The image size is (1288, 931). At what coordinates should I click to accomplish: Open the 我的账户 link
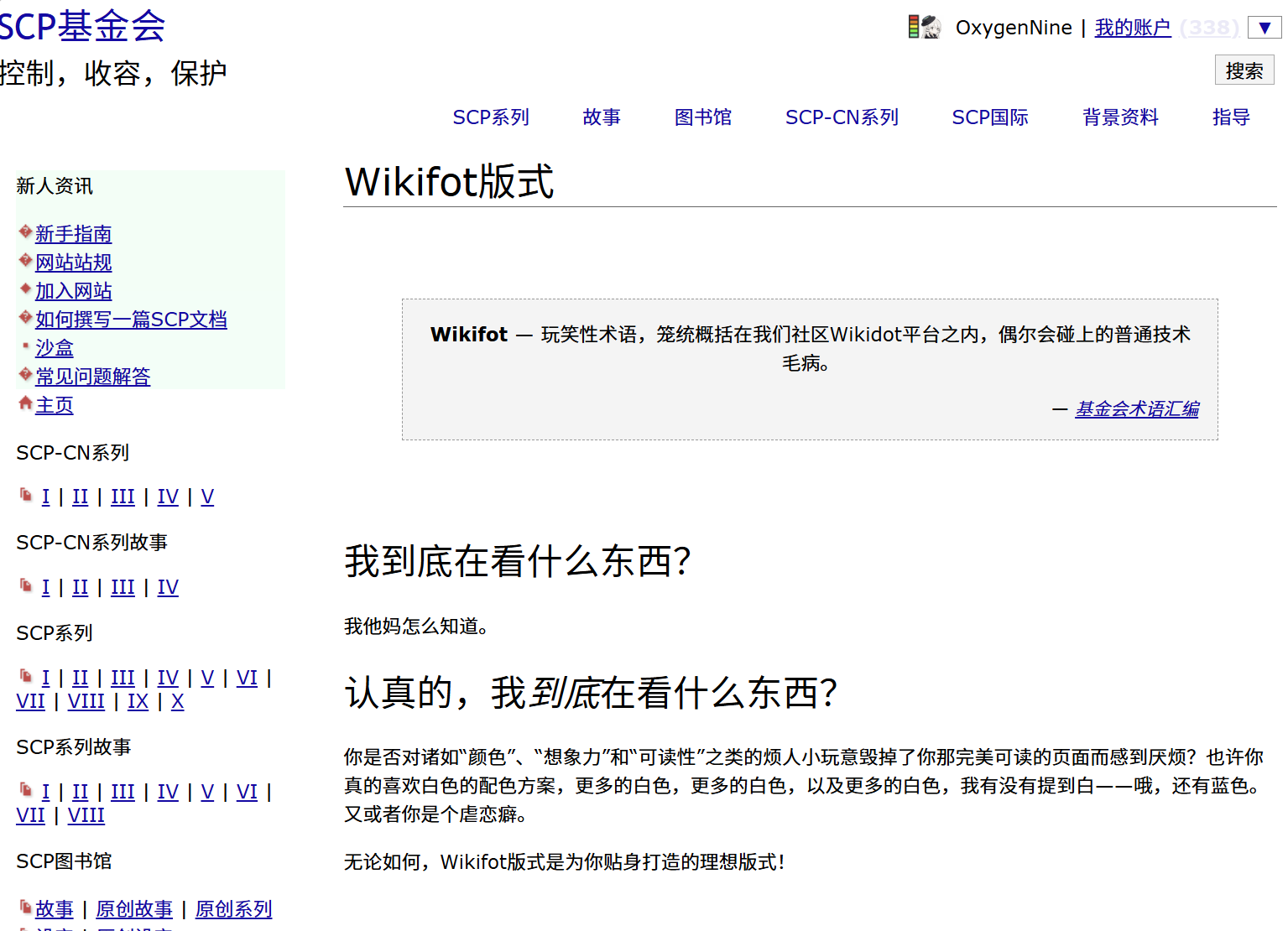point(1132,28)
